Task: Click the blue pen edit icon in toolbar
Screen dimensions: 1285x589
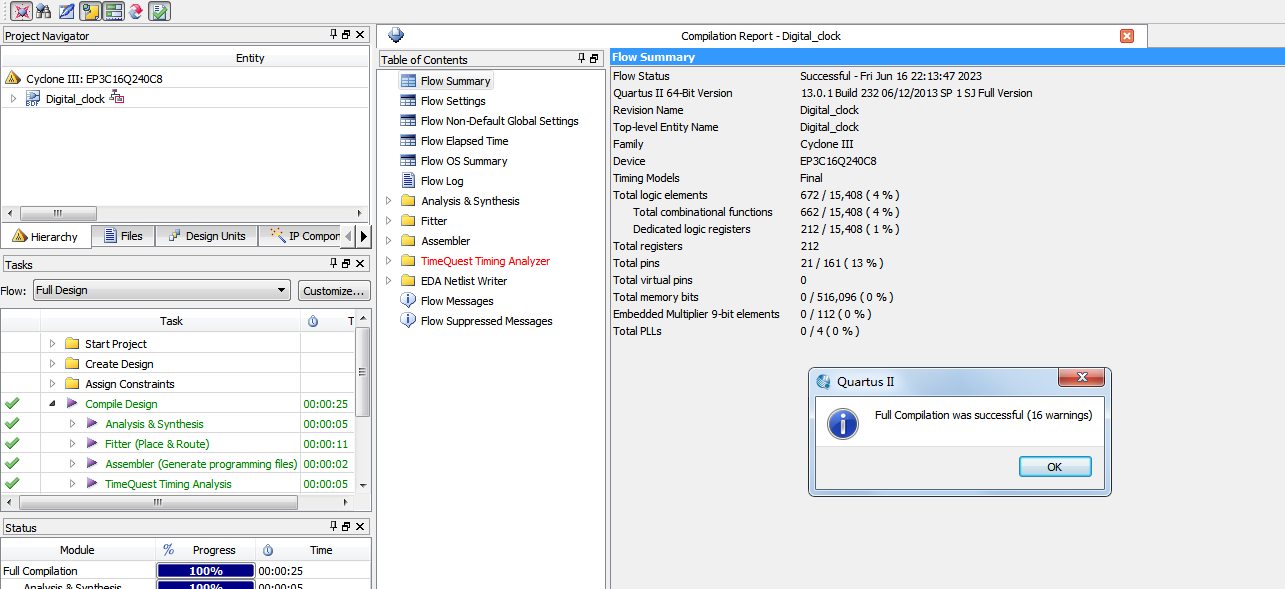Action: (x=66, y=11)
